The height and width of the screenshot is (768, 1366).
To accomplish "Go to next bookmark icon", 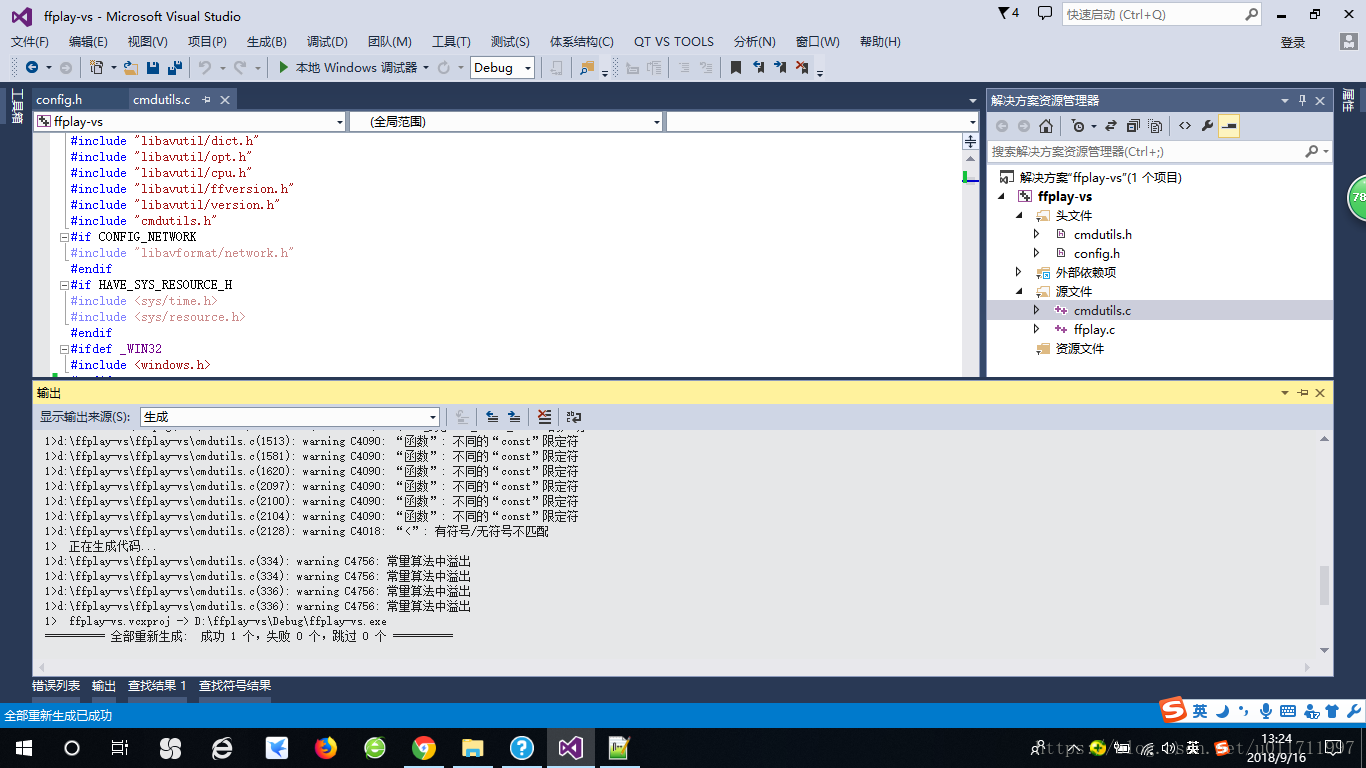I will tap(779, 67).
